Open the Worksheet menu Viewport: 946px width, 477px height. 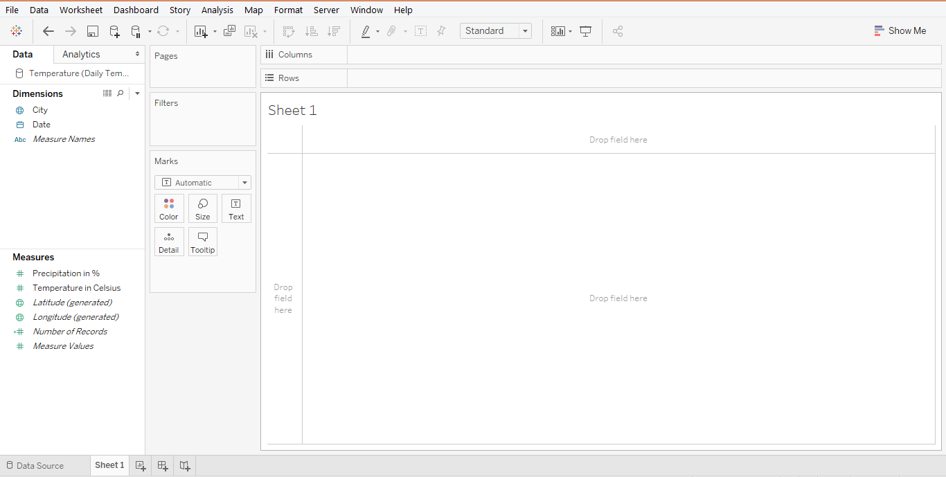pos(81,10)
